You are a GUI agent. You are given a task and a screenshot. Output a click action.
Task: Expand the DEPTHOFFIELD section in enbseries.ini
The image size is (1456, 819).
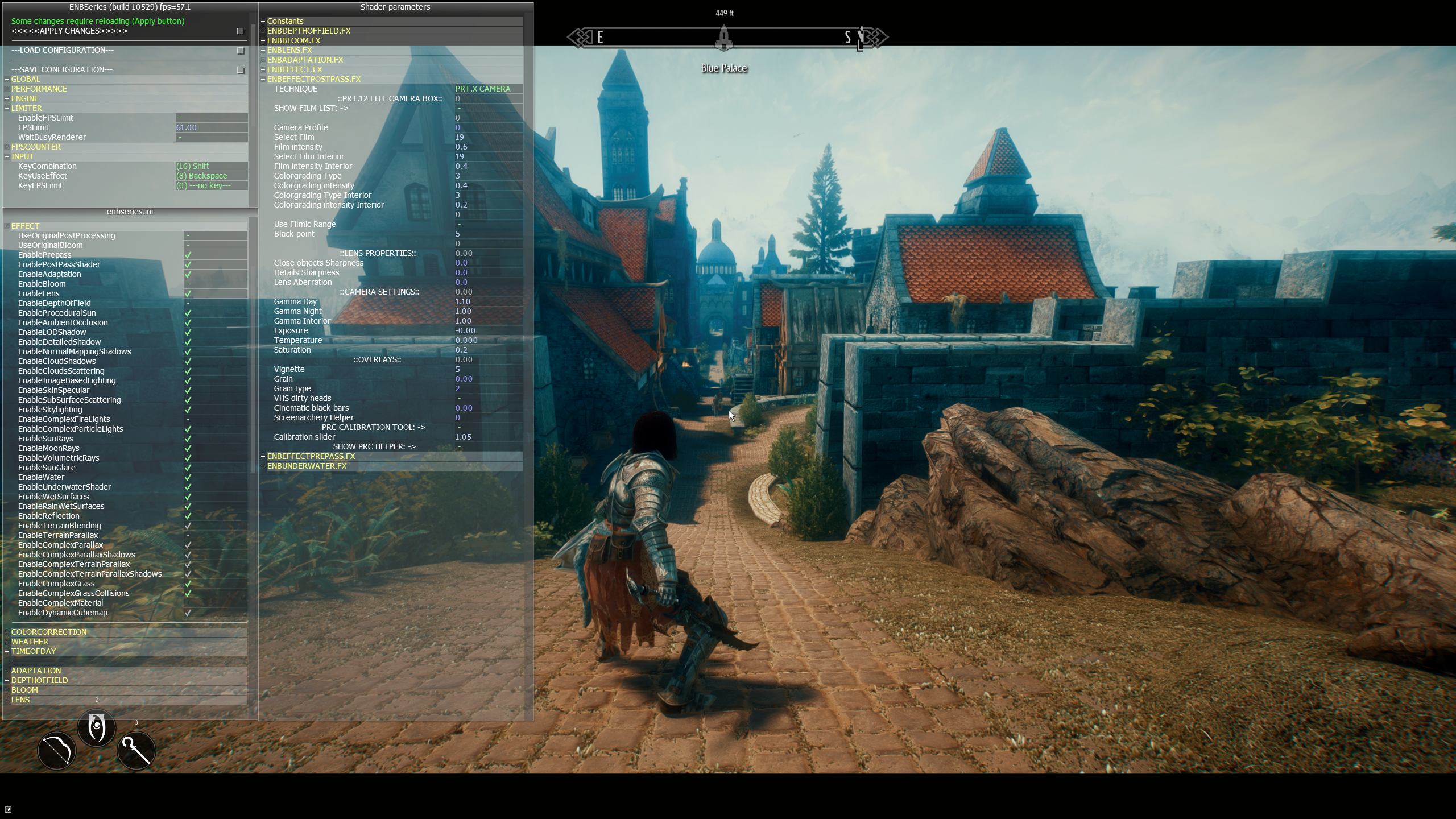click(7, 680)
